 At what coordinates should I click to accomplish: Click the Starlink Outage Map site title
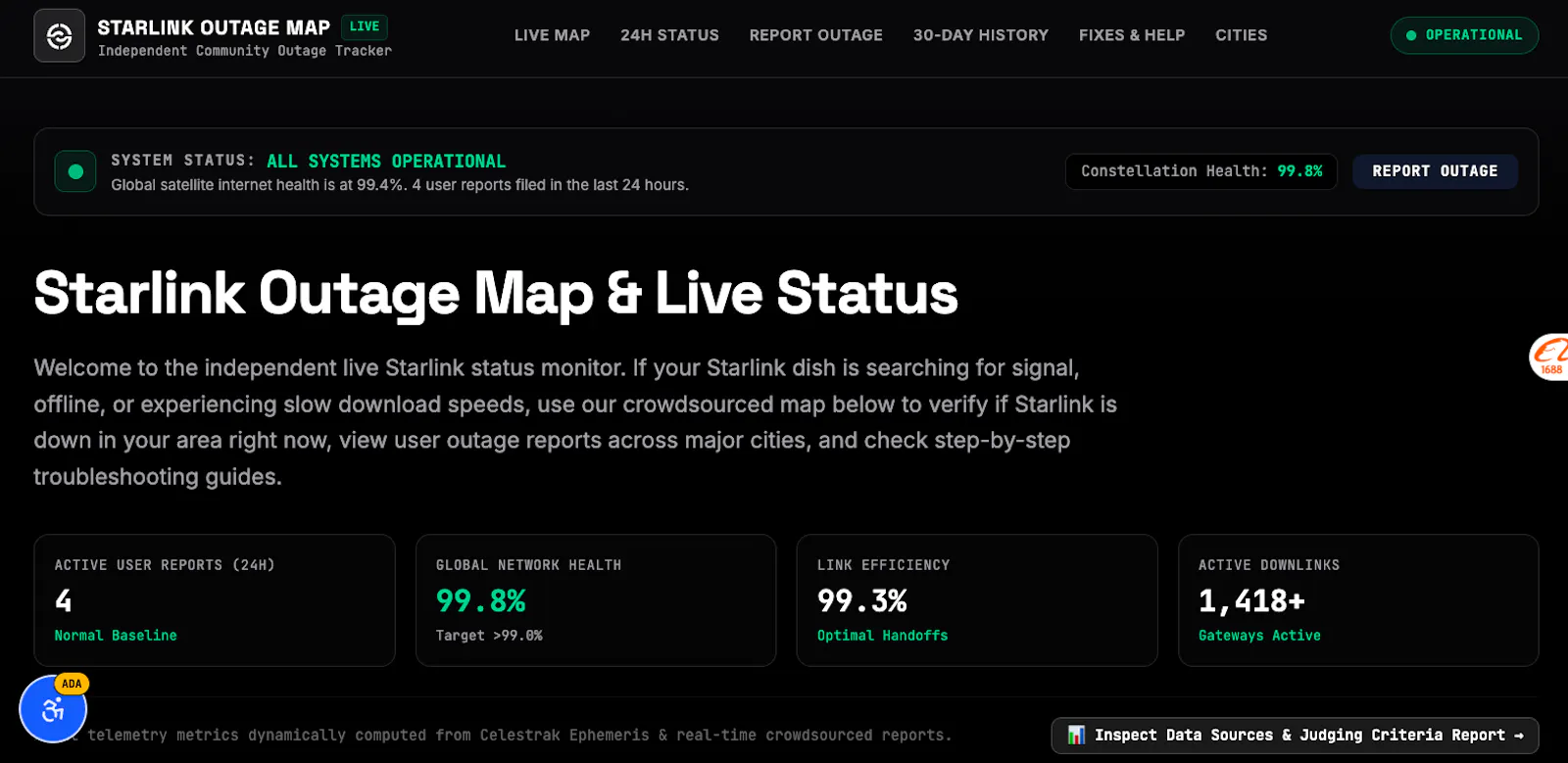click(214, 27)
